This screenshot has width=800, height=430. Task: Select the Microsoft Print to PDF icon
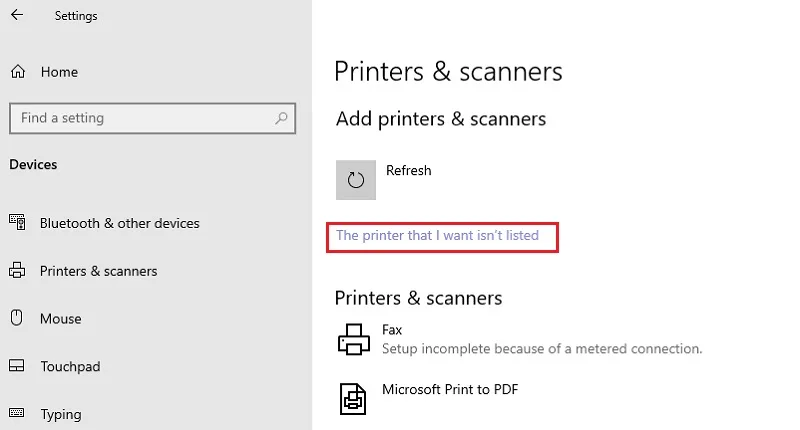(353, 398)
